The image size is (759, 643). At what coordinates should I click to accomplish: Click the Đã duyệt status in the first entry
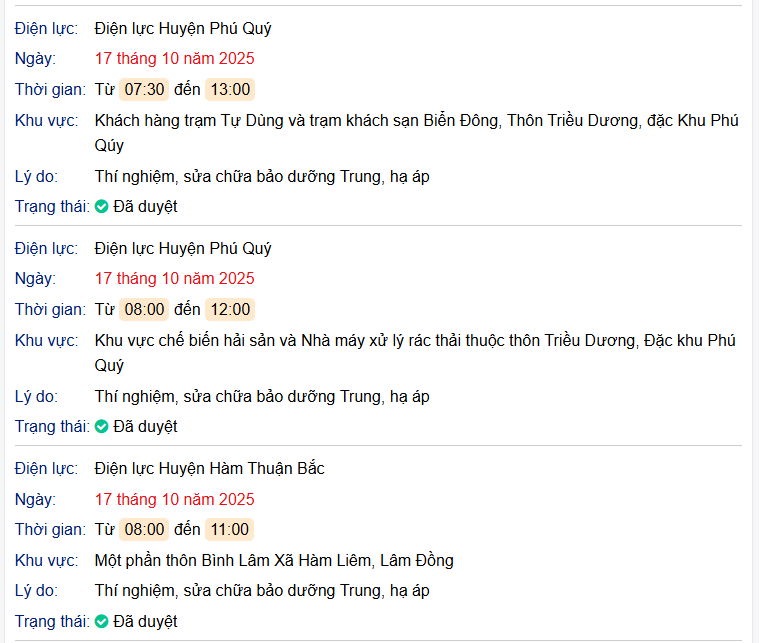(x=145, y=207)
